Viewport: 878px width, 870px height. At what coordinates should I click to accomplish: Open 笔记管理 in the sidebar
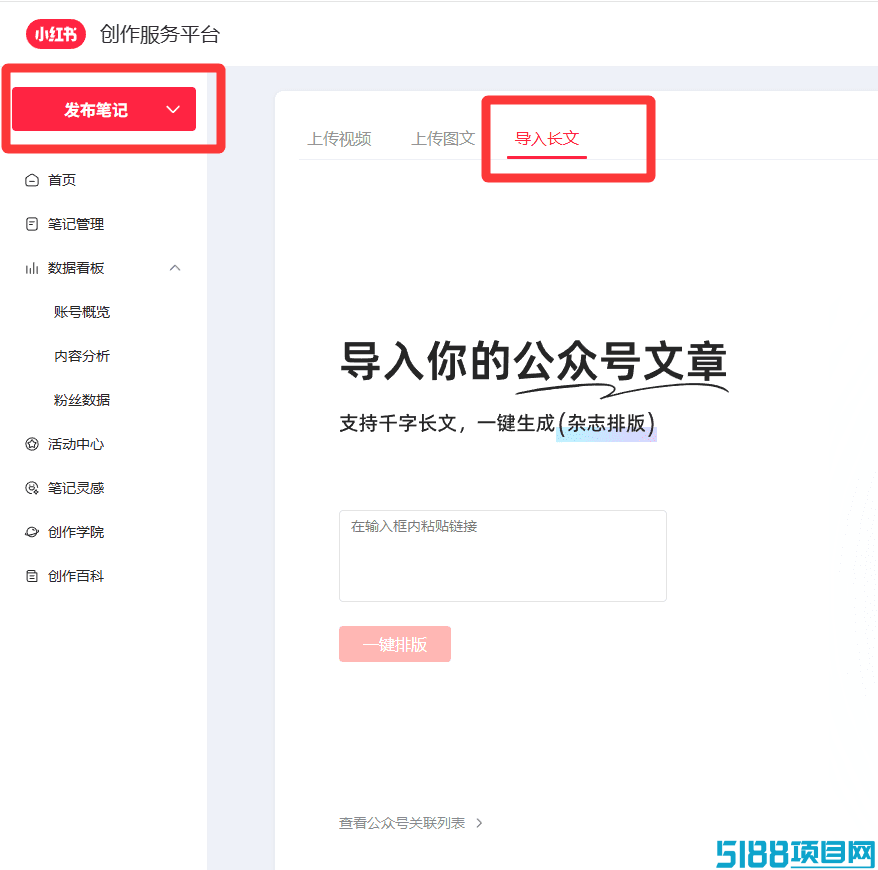tap(76, 224)
